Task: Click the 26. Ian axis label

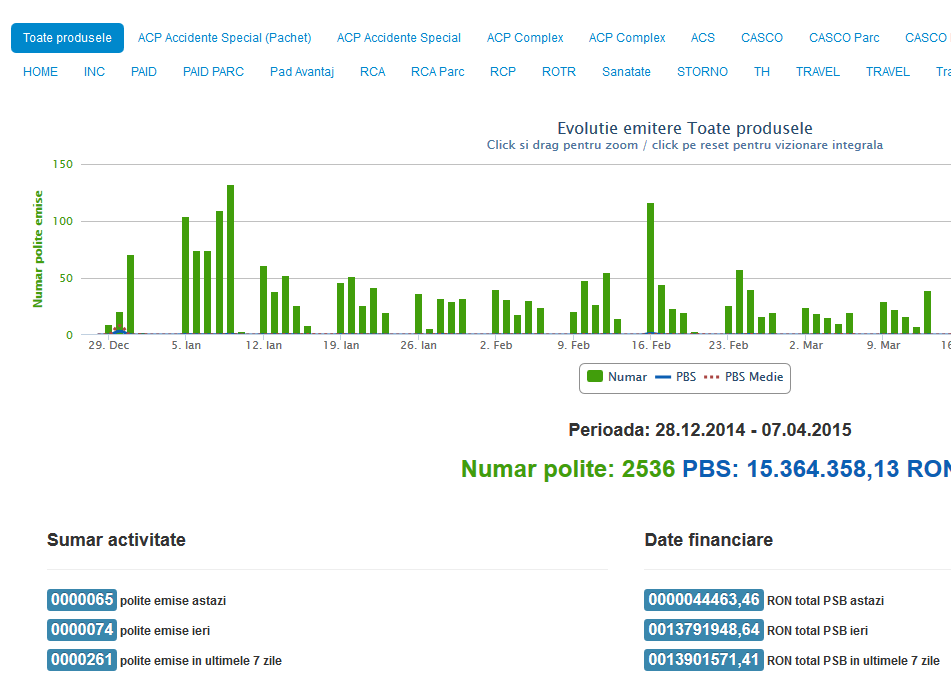Action: (418, 345)
